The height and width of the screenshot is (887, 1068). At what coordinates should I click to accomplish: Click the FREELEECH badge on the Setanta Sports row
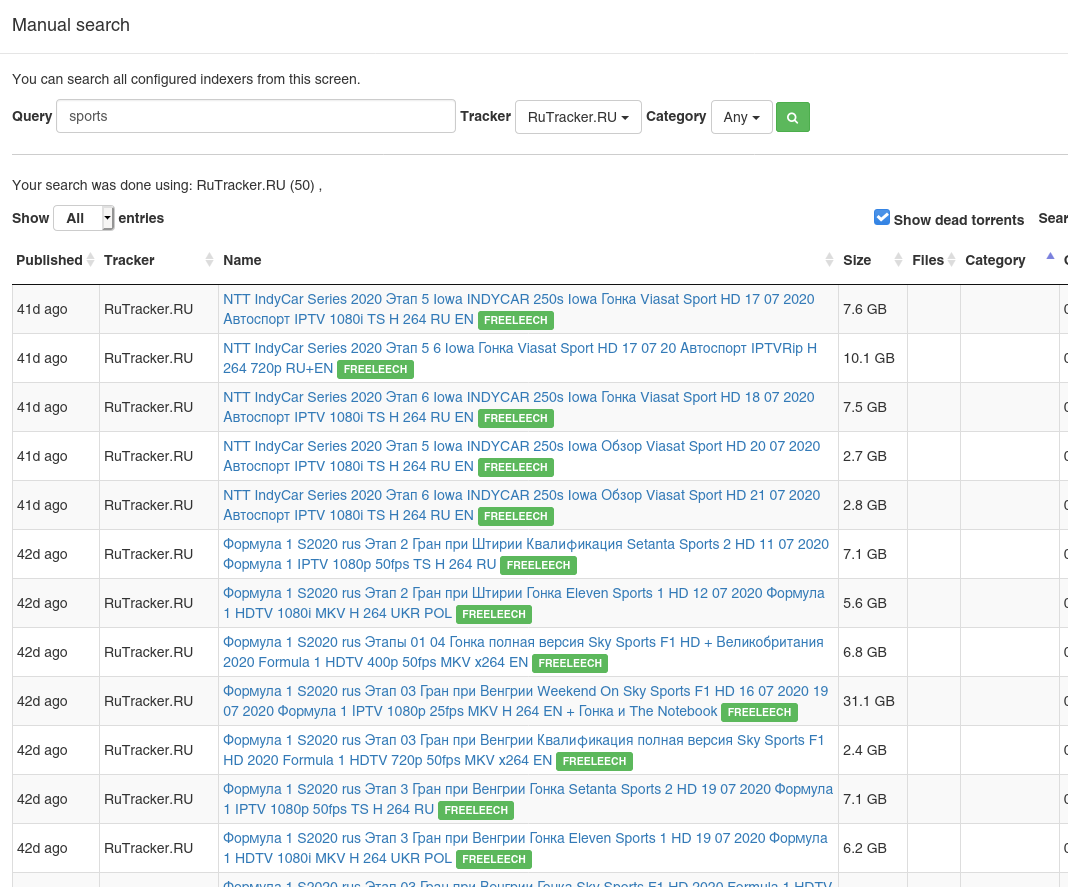(538, 565)
